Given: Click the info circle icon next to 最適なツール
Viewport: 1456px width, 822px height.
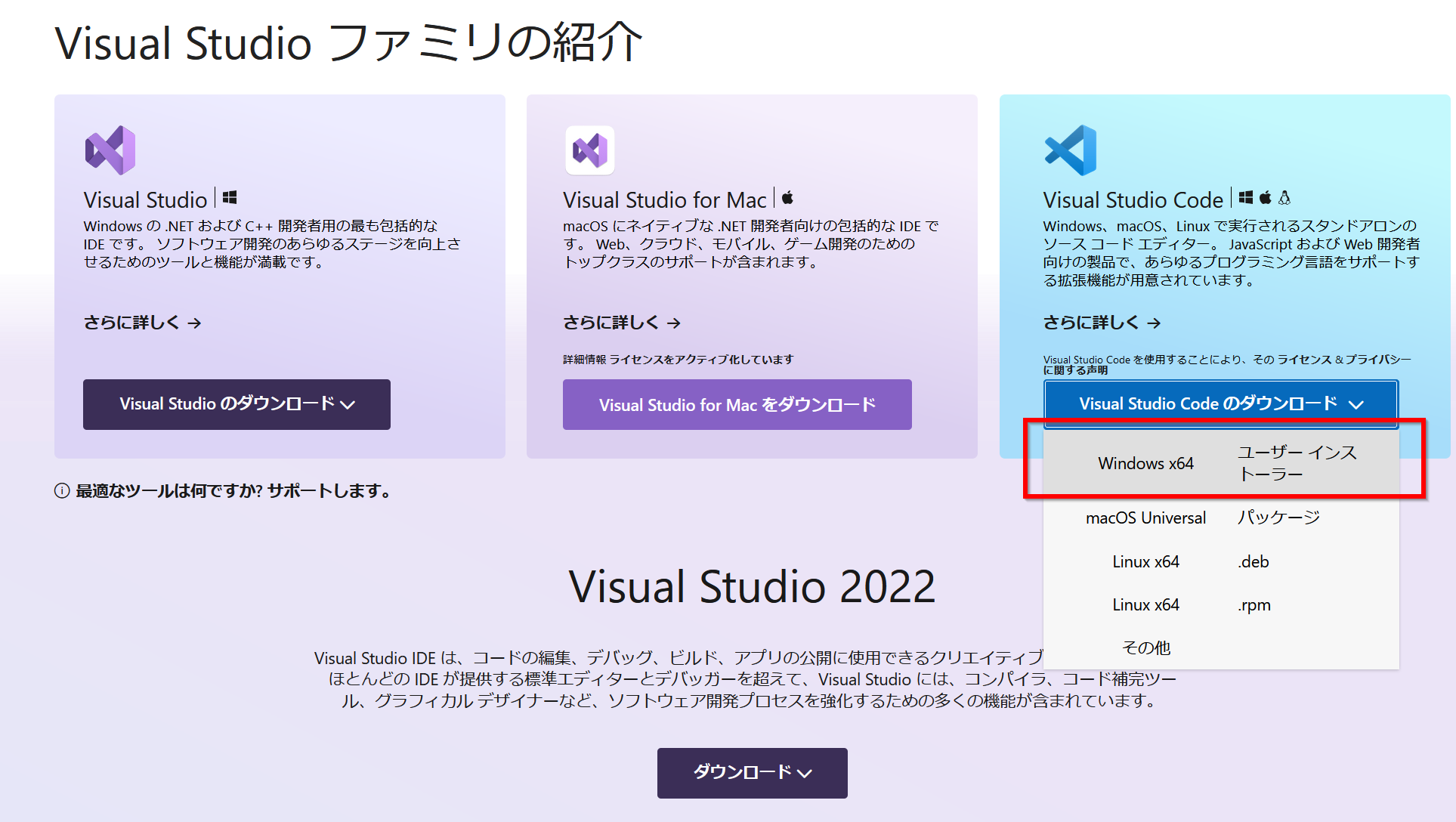Looking at the screenshot, I should [62, 491].
